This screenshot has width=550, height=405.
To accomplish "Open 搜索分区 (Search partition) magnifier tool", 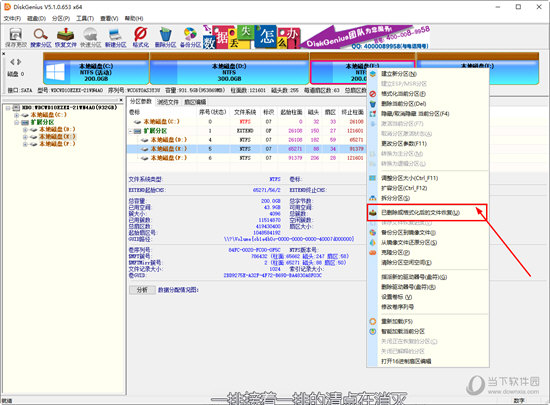I will tap(41, 38).
